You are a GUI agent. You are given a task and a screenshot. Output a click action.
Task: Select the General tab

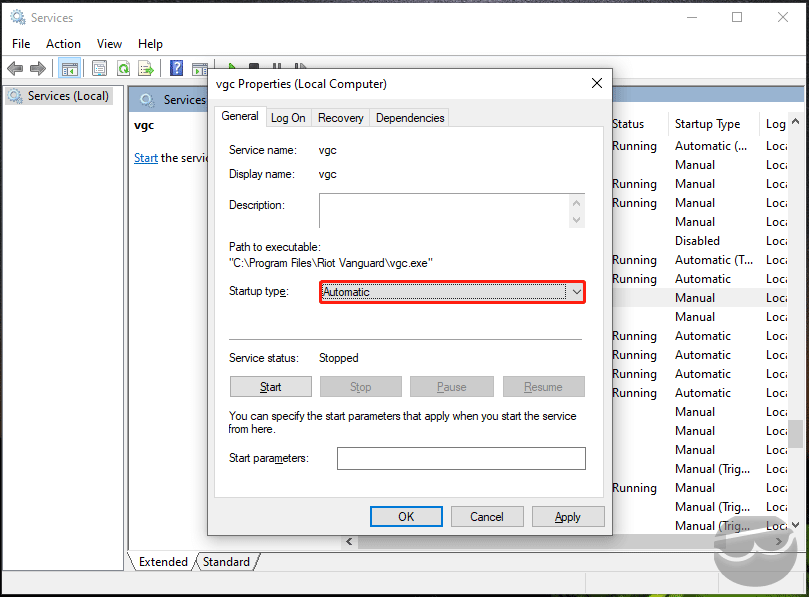(x=240, y=116)
